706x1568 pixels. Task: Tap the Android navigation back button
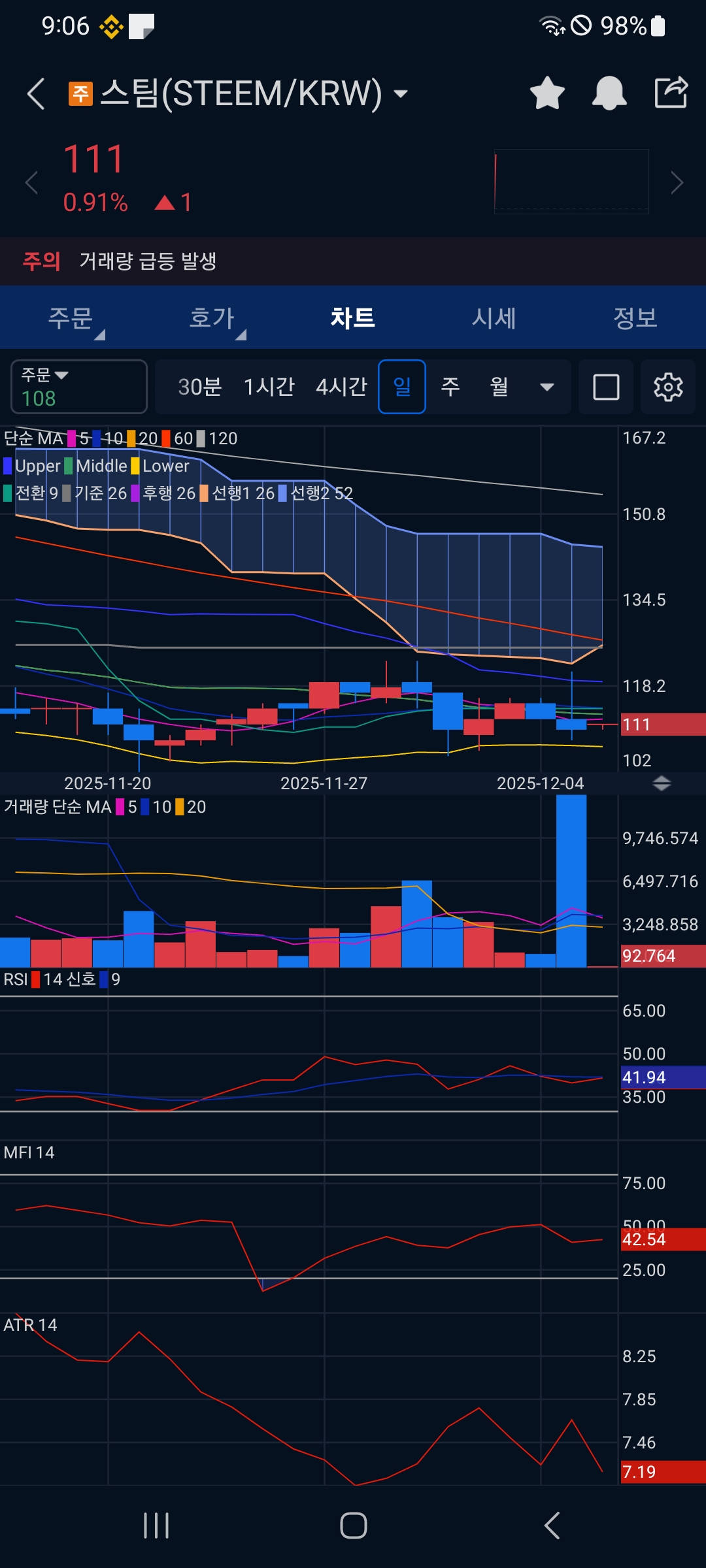click(x=552, y=1526)
